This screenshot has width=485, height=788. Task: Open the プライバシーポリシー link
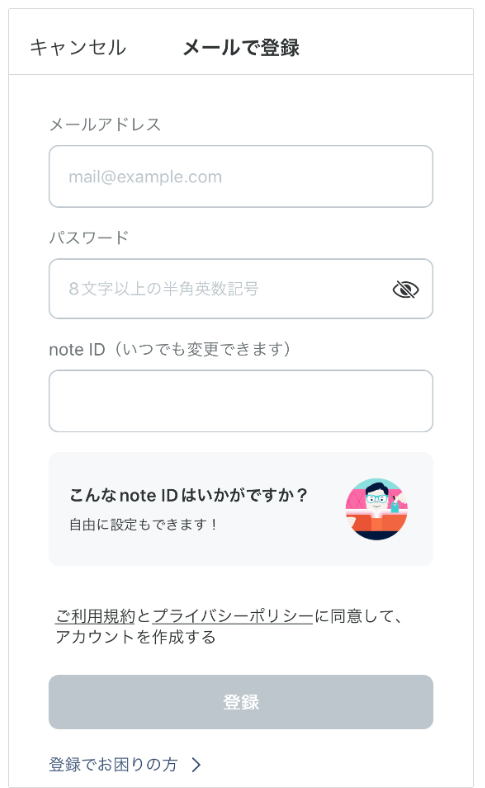click(x=233, y=616)
